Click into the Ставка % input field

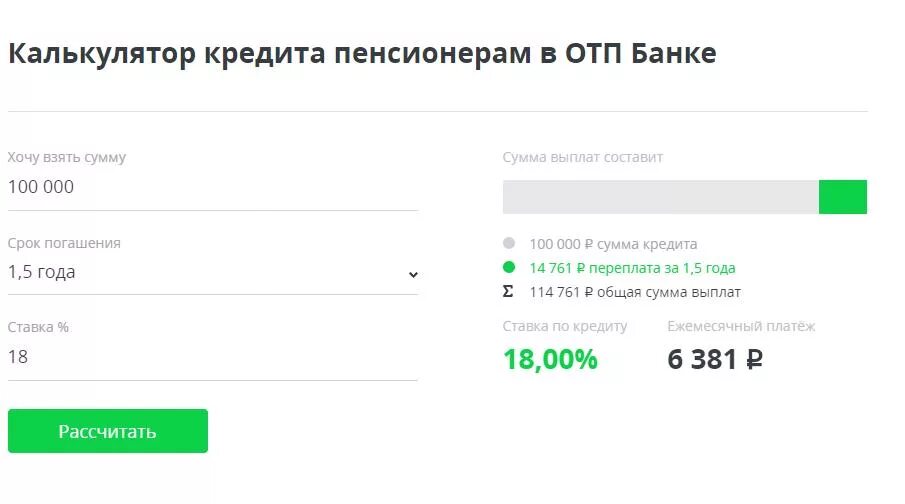210,357
